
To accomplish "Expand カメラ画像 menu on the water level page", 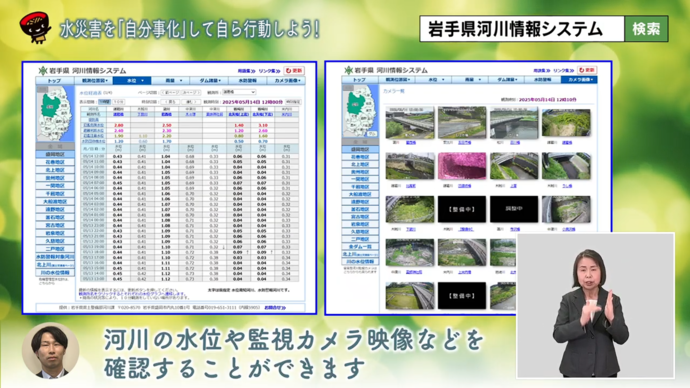I will pos(286,81).
